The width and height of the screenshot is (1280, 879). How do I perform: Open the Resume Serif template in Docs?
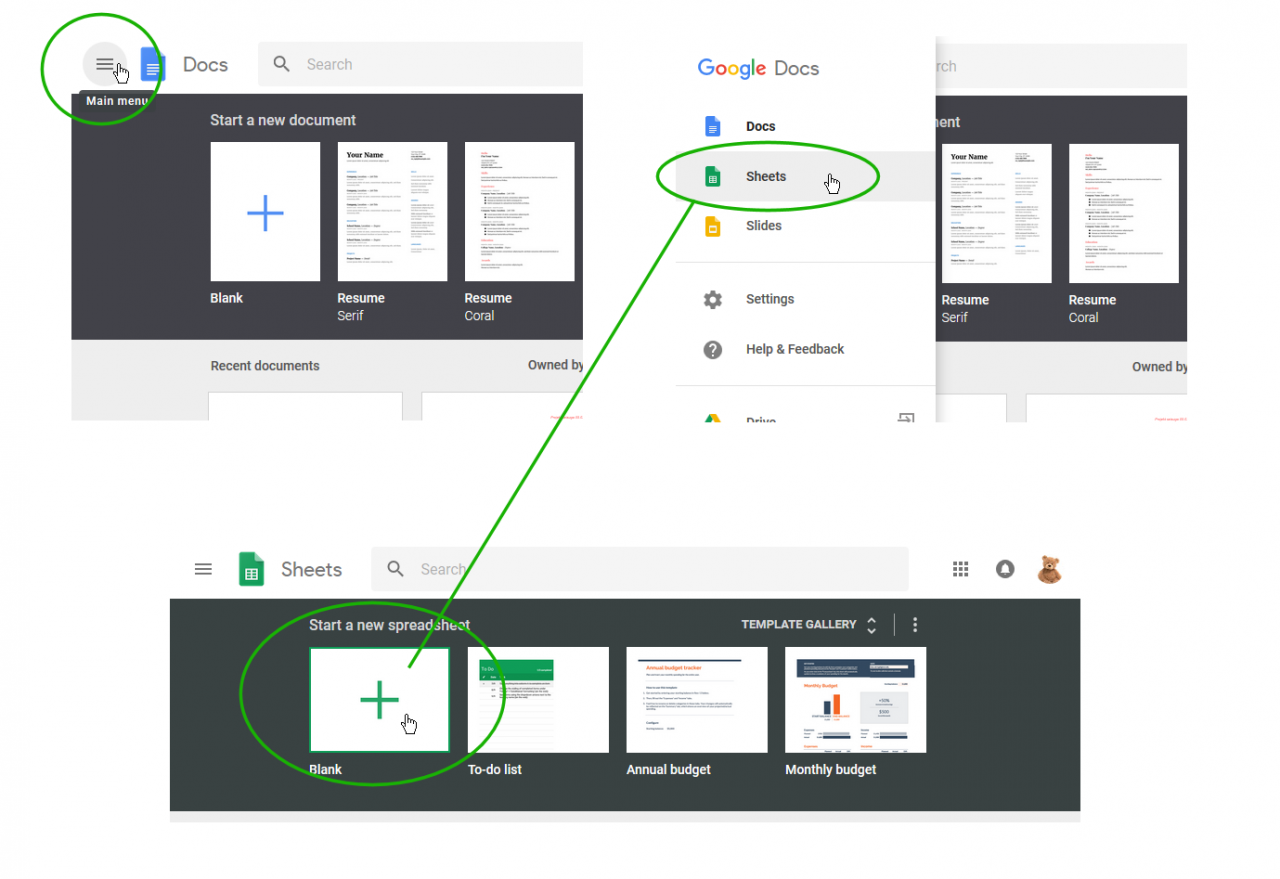(x=392, y=212)
